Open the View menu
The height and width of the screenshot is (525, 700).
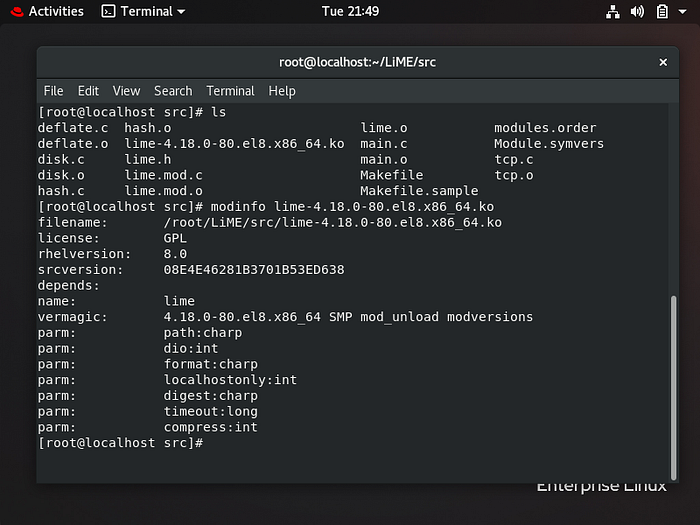pos(126,91)
